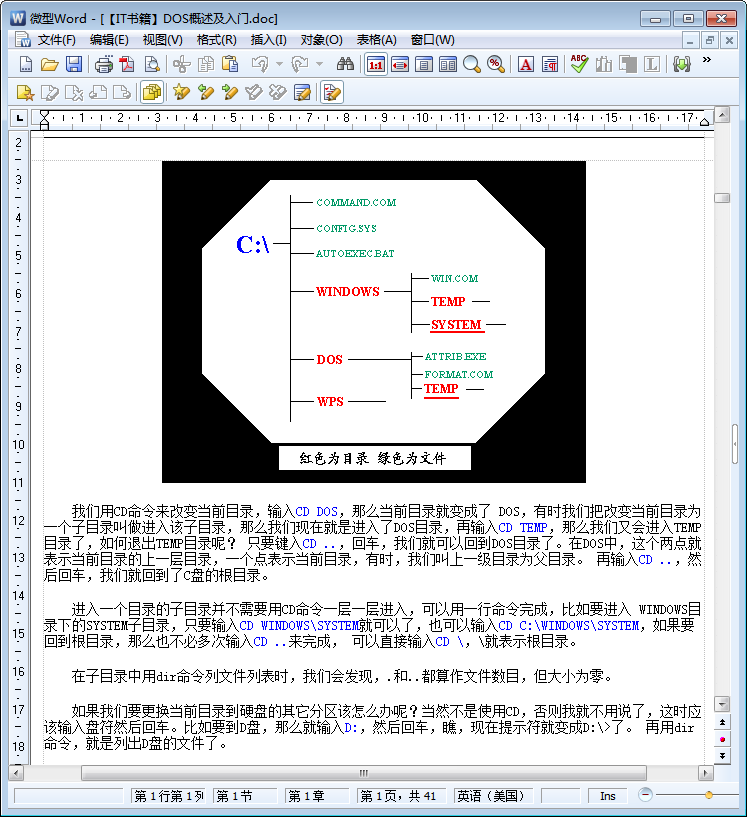Image resolution: width=747 pixels, height=817 pixels.
Task: Click 英语（美国） language in status bar
Action: (491, 796)
